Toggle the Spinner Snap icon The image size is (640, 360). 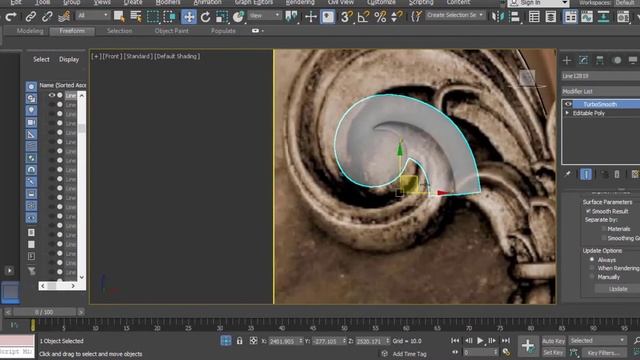[x=396, y=17]
